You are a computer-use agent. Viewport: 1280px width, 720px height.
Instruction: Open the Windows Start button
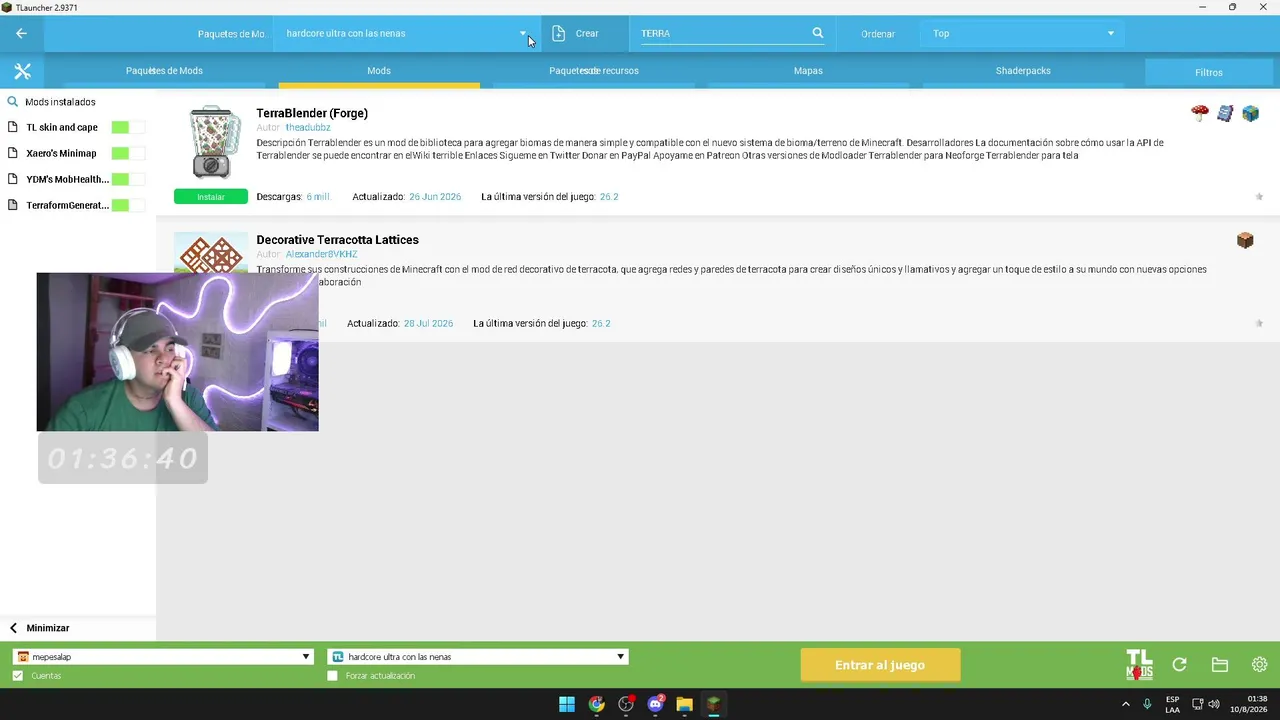pyautogui.click(x=567, y=704)
